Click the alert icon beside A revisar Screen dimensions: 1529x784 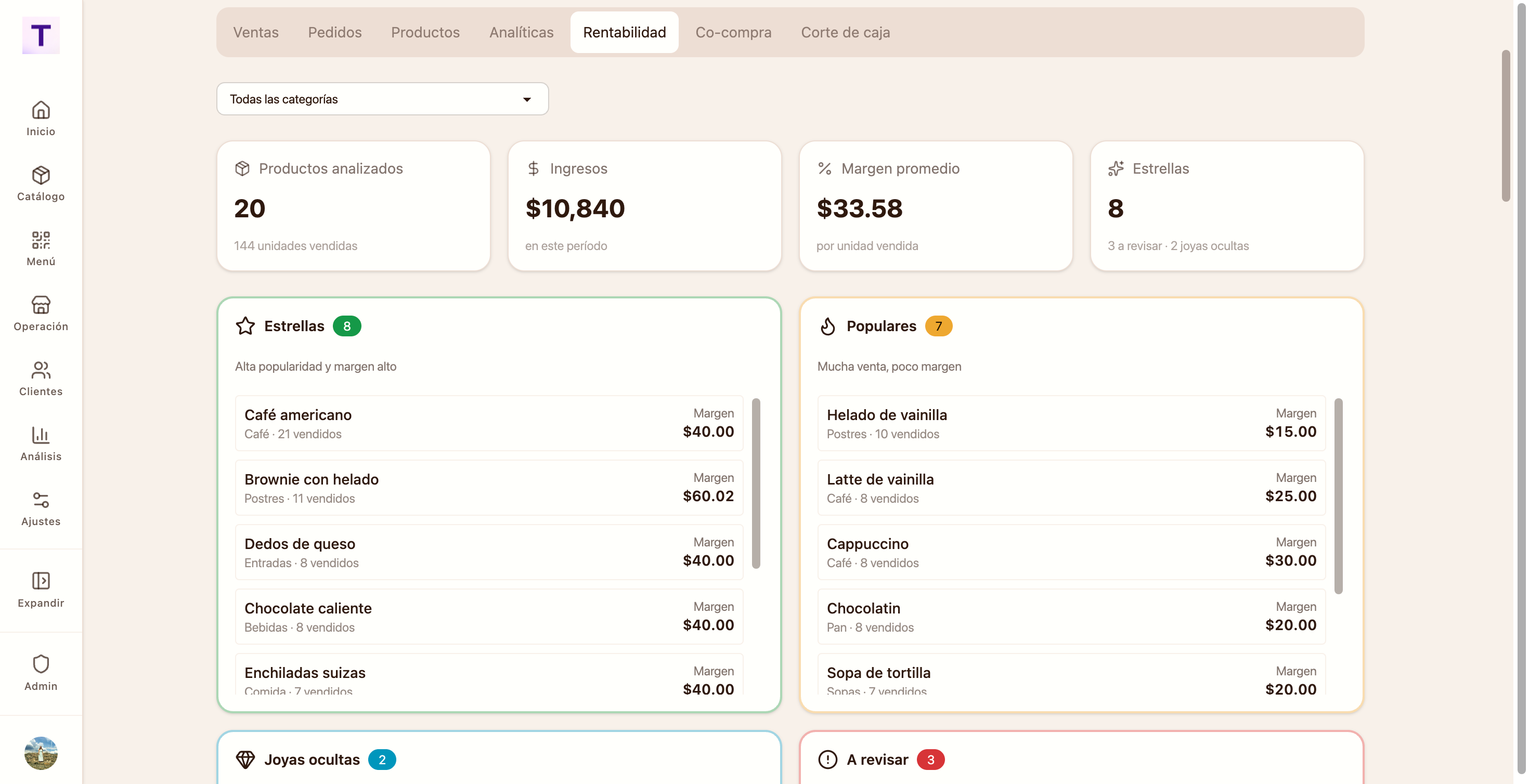point(827,760)
